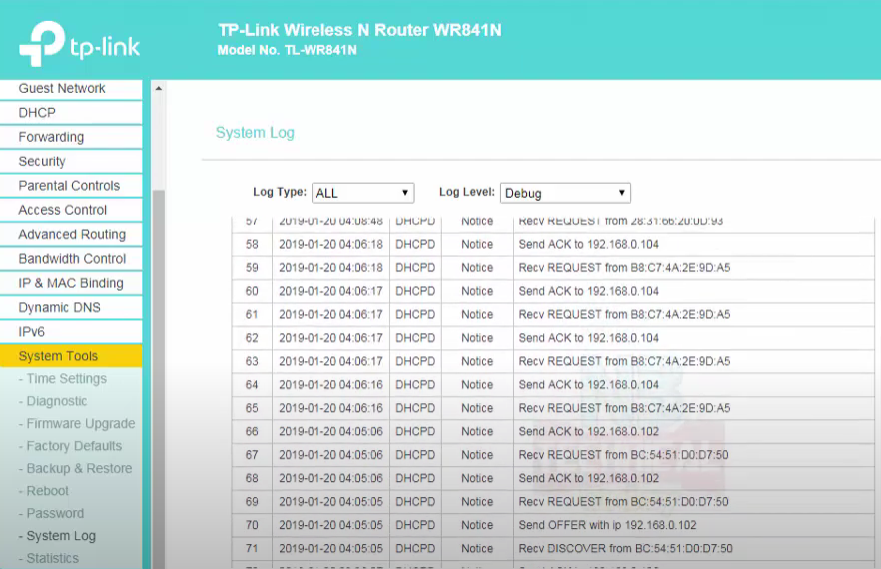Click the System Log page heading

click(x=255, y=133)
